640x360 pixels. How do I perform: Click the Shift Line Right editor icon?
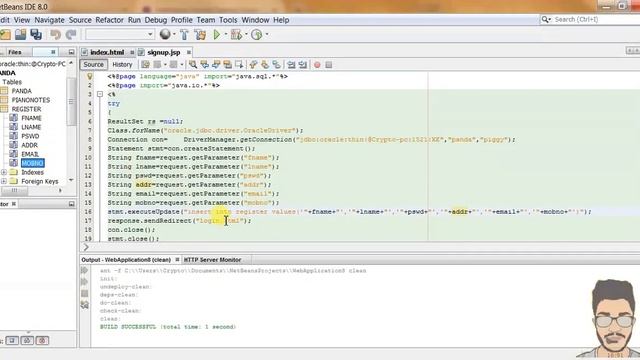click(x=302, y=64)
